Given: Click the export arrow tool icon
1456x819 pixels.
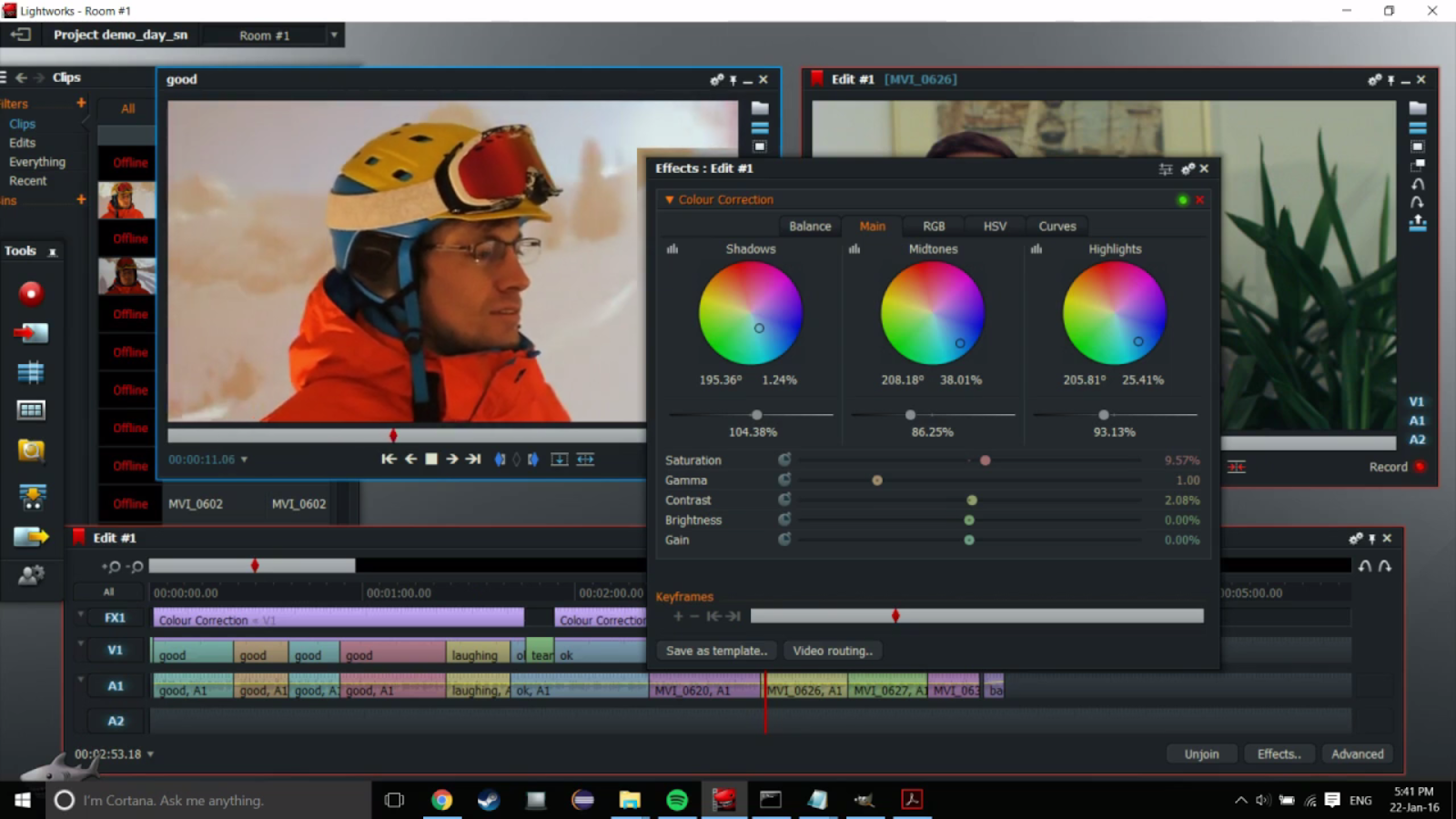Looking at the screenshot, I should point(31,537).
